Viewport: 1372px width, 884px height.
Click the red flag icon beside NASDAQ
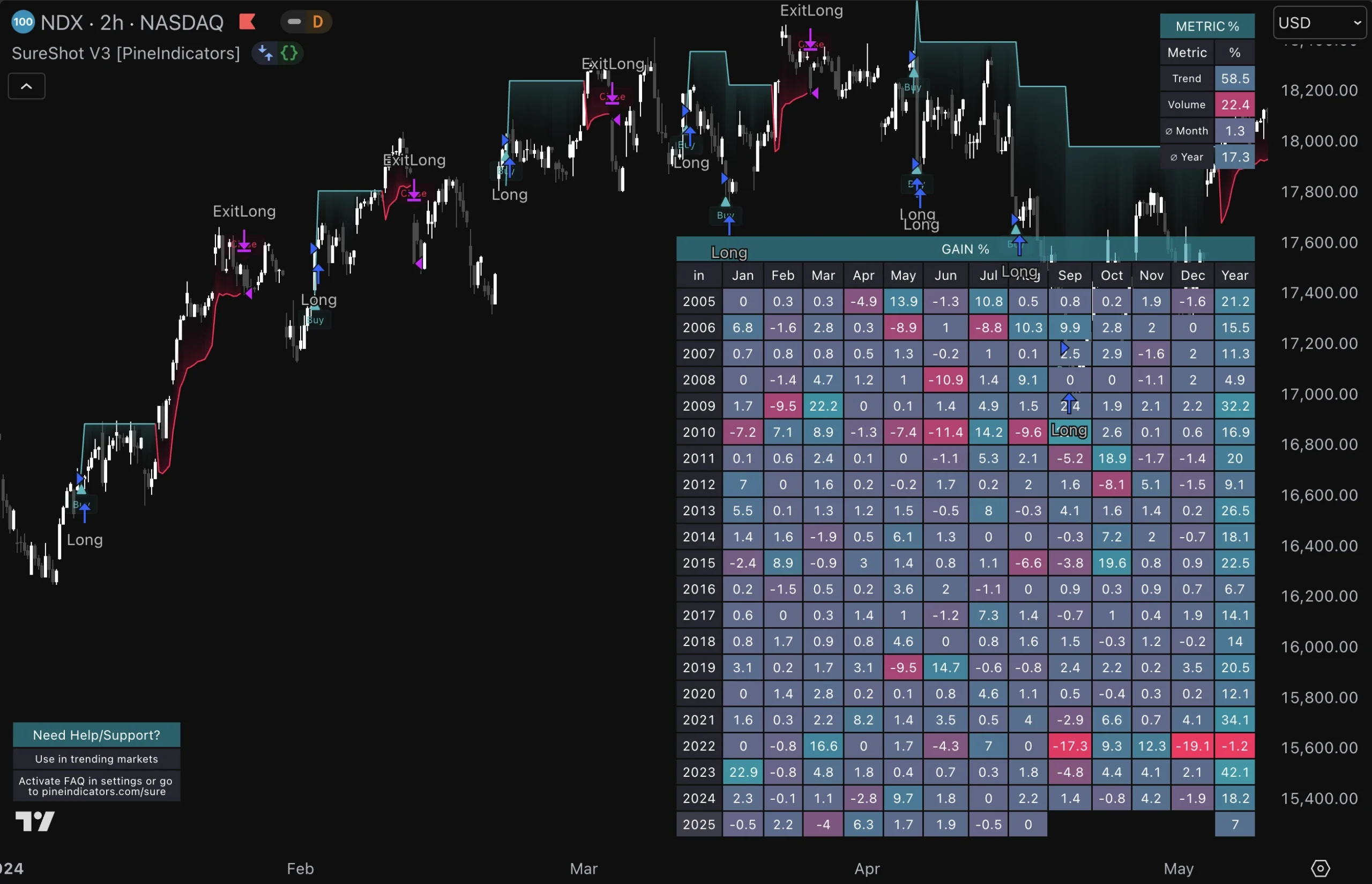tap(247, 22)
